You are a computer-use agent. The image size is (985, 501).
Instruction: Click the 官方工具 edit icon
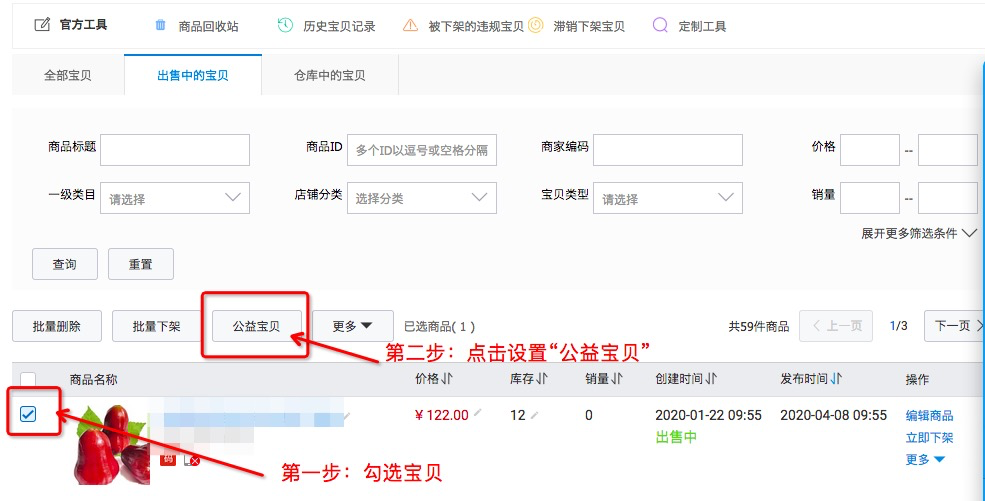click(x=41, y=25)
